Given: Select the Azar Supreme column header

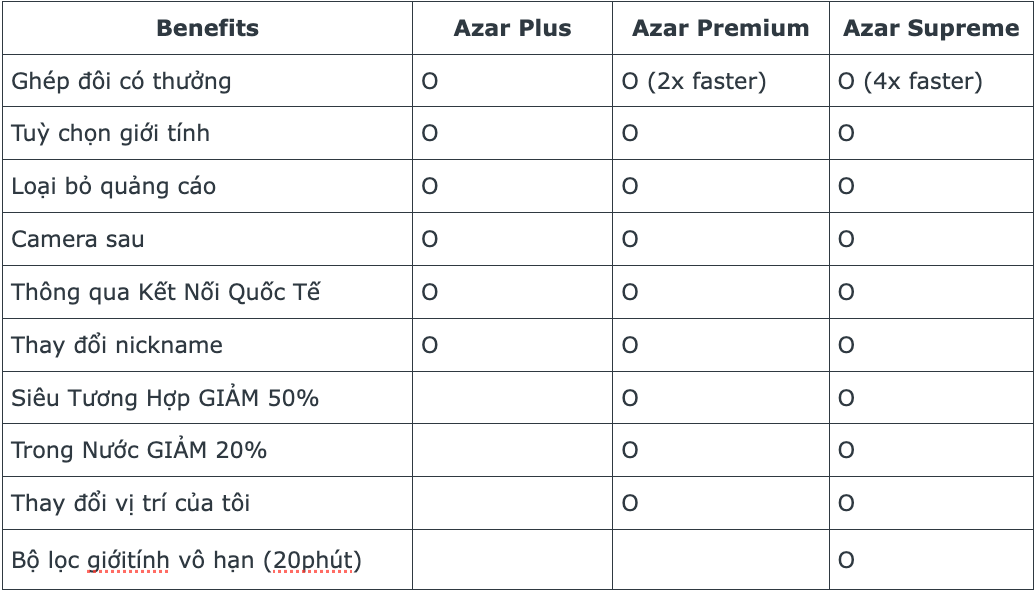Looking at the screenshot, I should tap(930, 28).
